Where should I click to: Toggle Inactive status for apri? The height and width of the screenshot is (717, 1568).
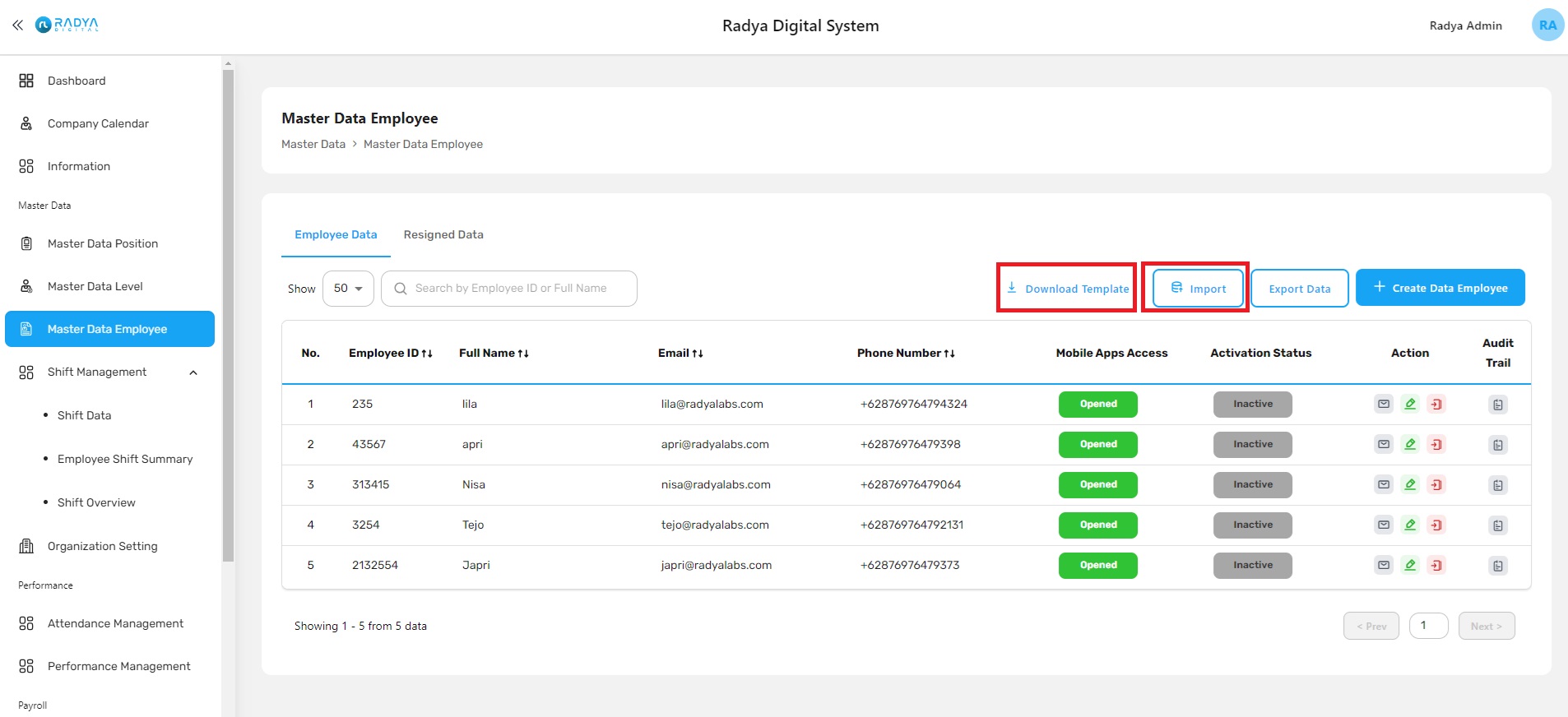point(1253,445)
